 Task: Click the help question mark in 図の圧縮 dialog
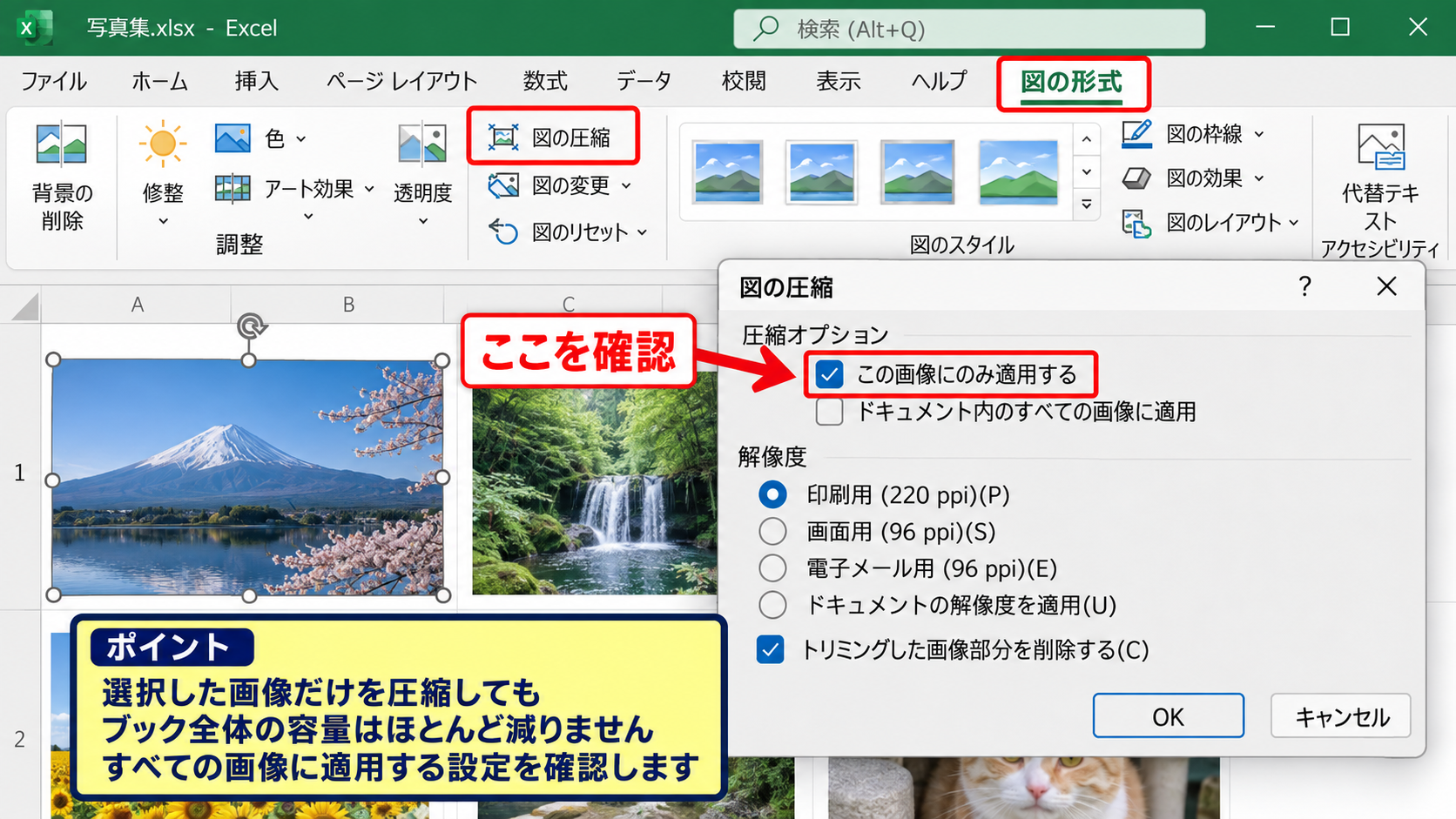coord(1304,286)
